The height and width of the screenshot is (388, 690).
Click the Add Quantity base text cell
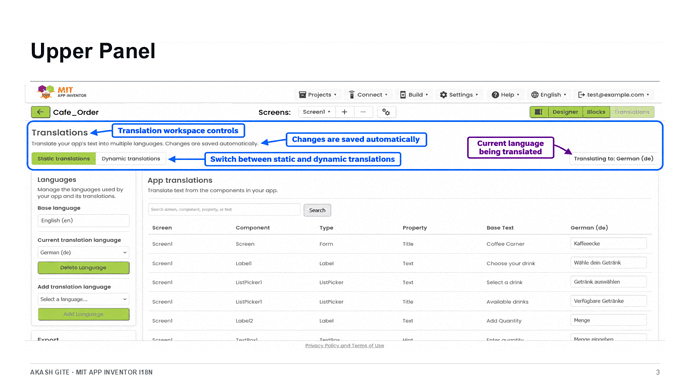(x=504, y=321)
